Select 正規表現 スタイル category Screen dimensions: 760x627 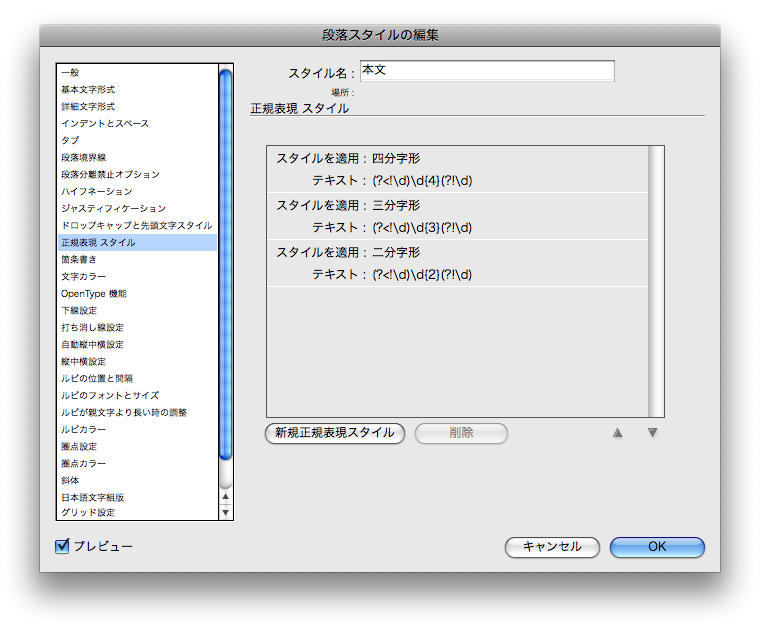(138, 242)
